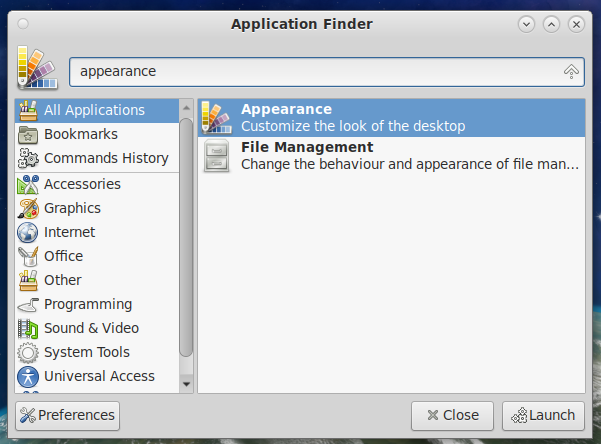
Task: Click the Internet globe icon
Action: click(28, 232)
